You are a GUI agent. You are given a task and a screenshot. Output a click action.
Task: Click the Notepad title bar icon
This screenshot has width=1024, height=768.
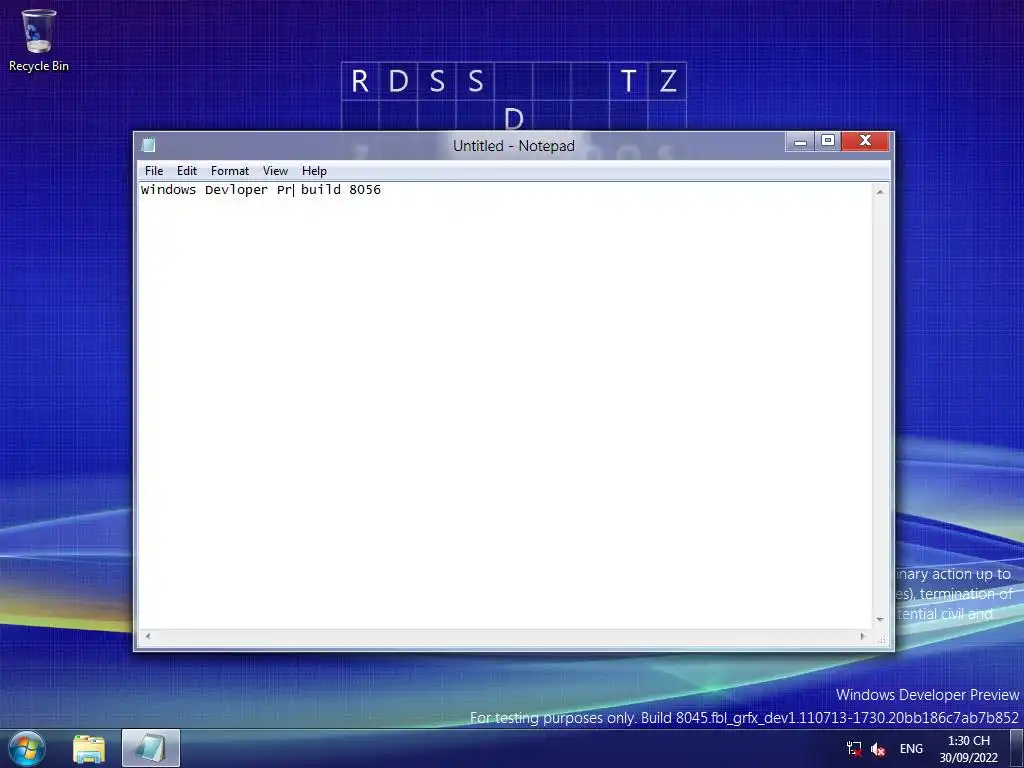click(x=149, y=145)
